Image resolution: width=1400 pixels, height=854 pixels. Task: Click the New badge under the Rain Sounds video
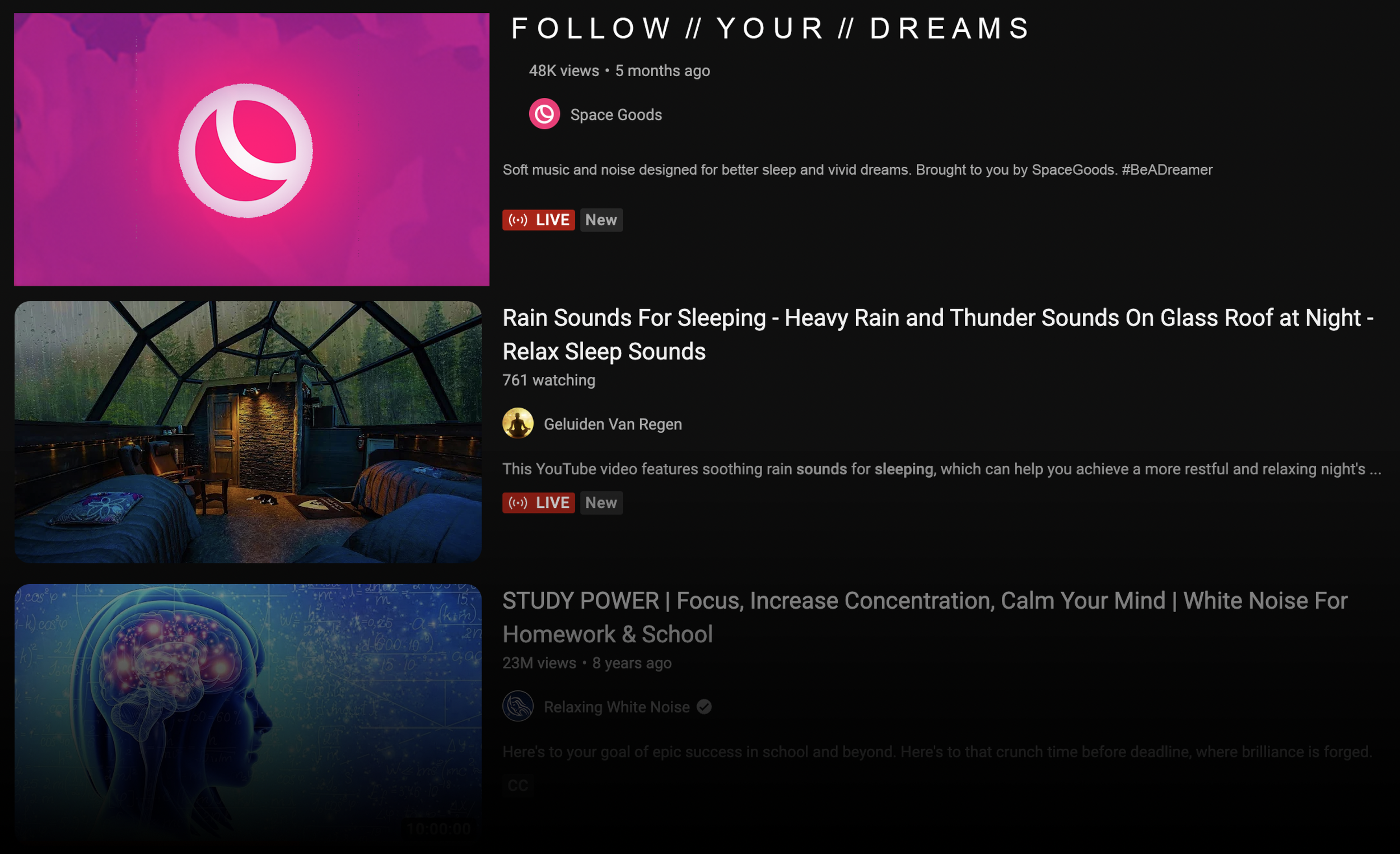click(x=601, y=503)
